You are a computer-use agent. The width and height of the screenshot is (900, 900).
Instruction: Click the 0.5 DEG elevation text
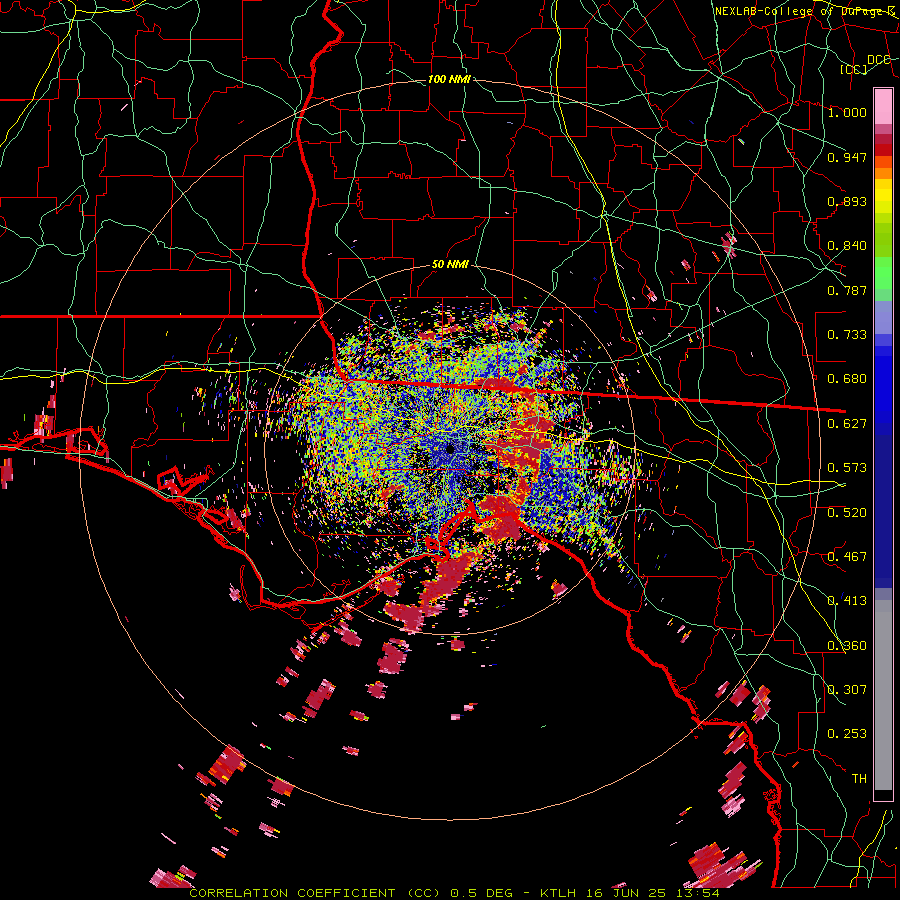click(x=481, y=893)
